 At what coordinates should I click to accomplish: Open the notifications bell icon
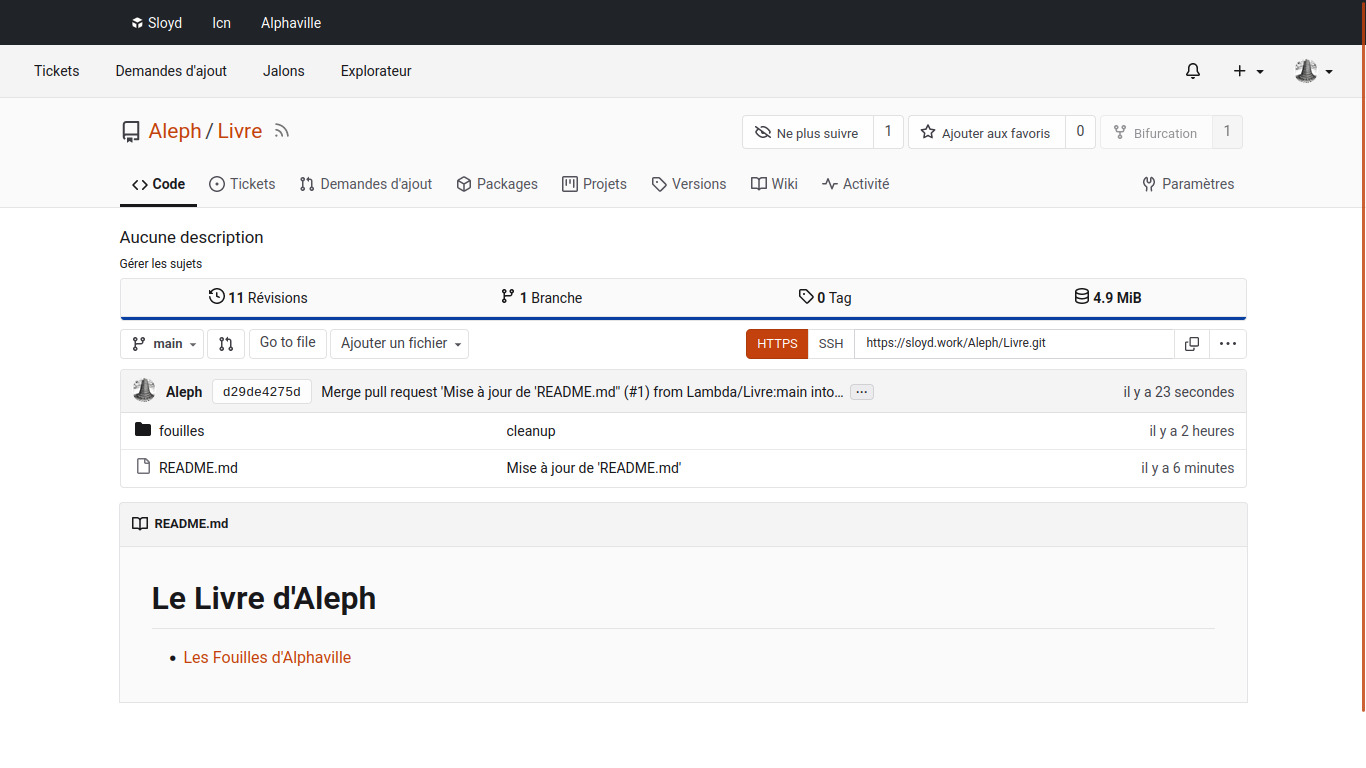point(1192,71)
